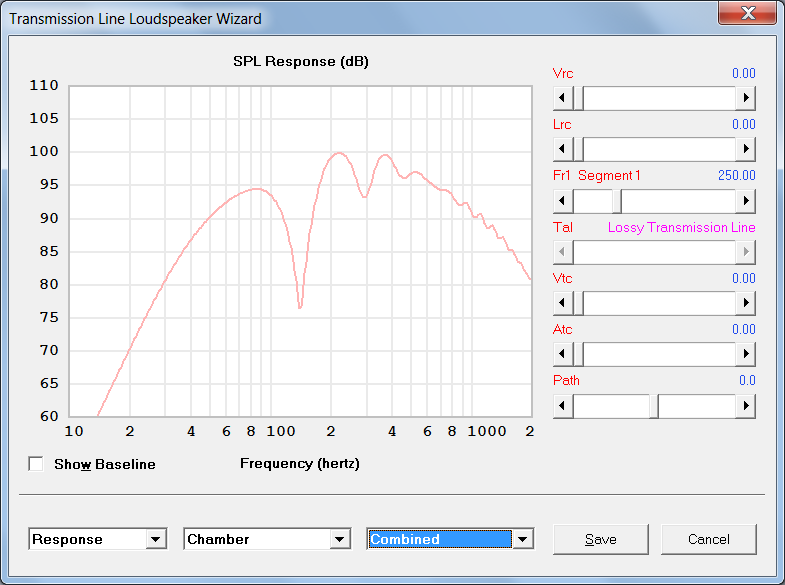Click the Cancel button
The width and height of the screenshot is (785, 585).
[x=708, y=539]
